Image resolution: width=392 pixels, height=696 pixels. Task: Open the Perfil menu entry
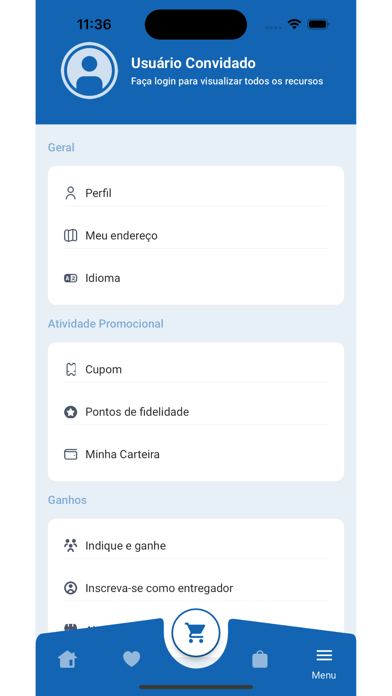[x=196, y=193]
